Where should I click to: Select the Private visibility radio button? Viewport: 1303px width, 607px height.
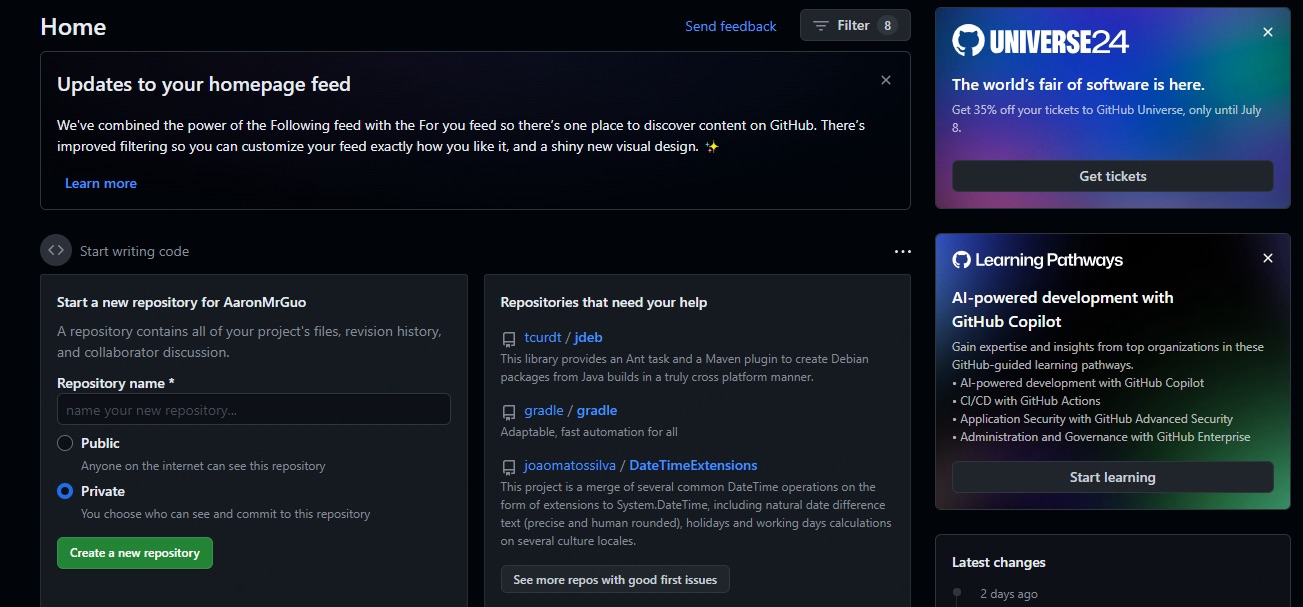65,491
